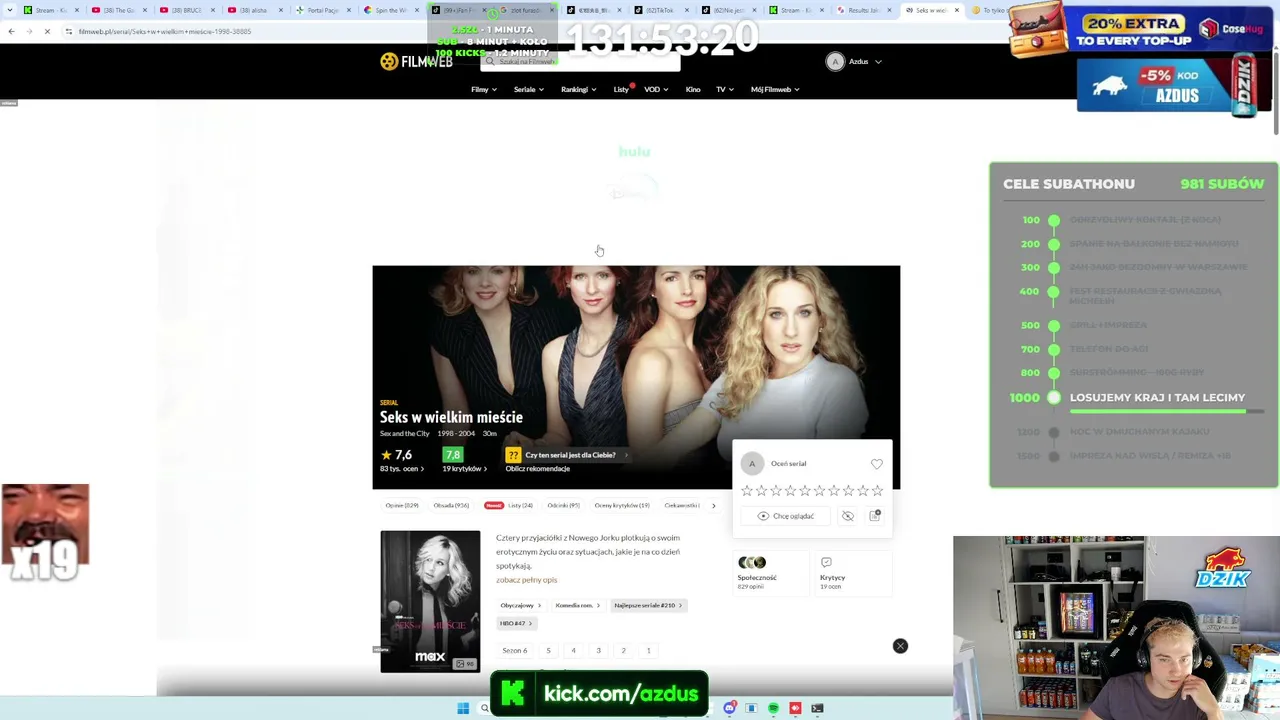
Task: Open the HBO #47 ranking tag
Action: point(516,623)
